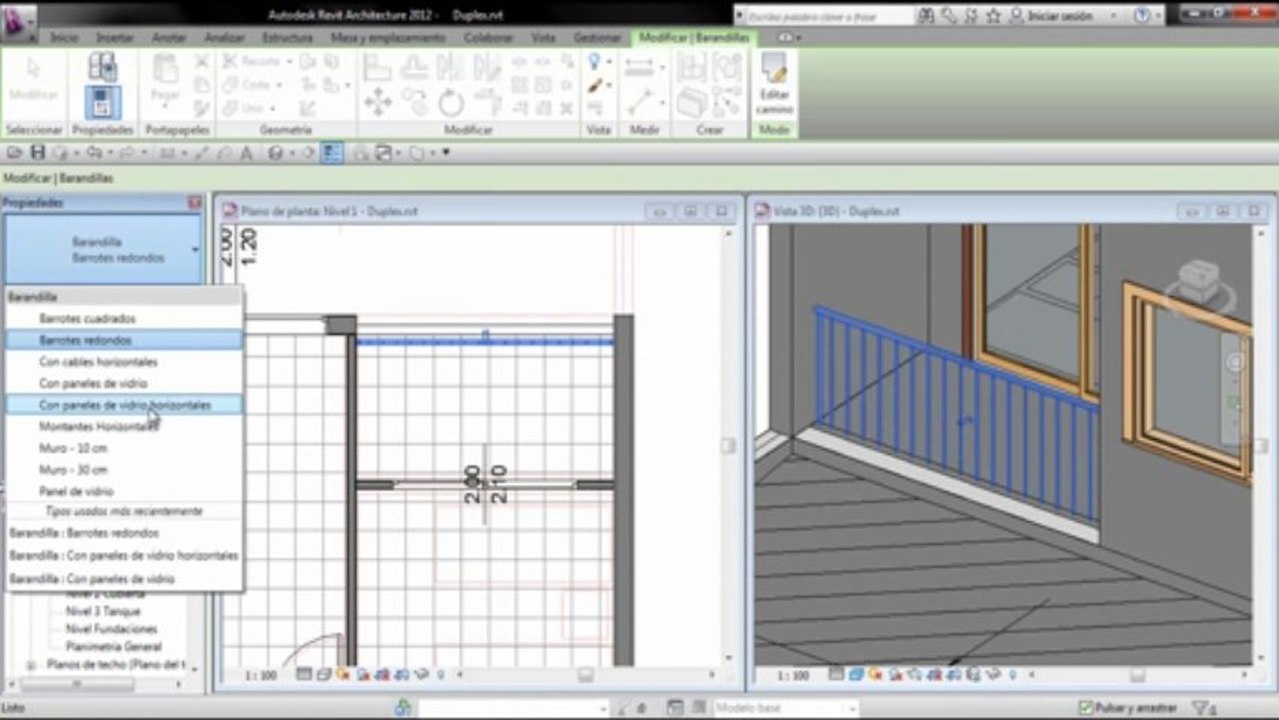
Task: Choose Panel de vidrio railing type
Action: (124, 492)
